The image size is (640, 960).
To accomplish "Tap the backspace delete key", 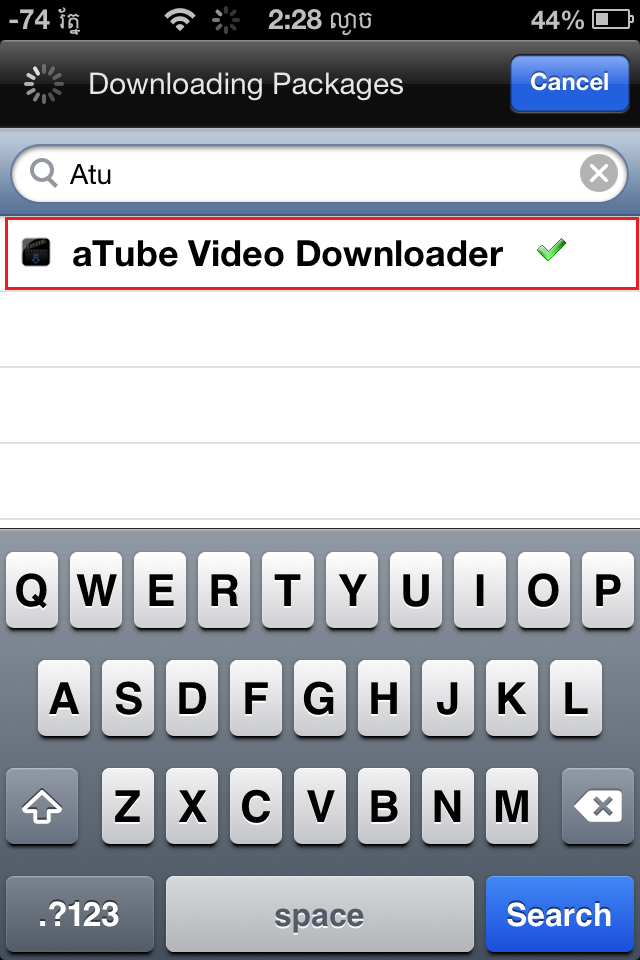I will point(598,806).
